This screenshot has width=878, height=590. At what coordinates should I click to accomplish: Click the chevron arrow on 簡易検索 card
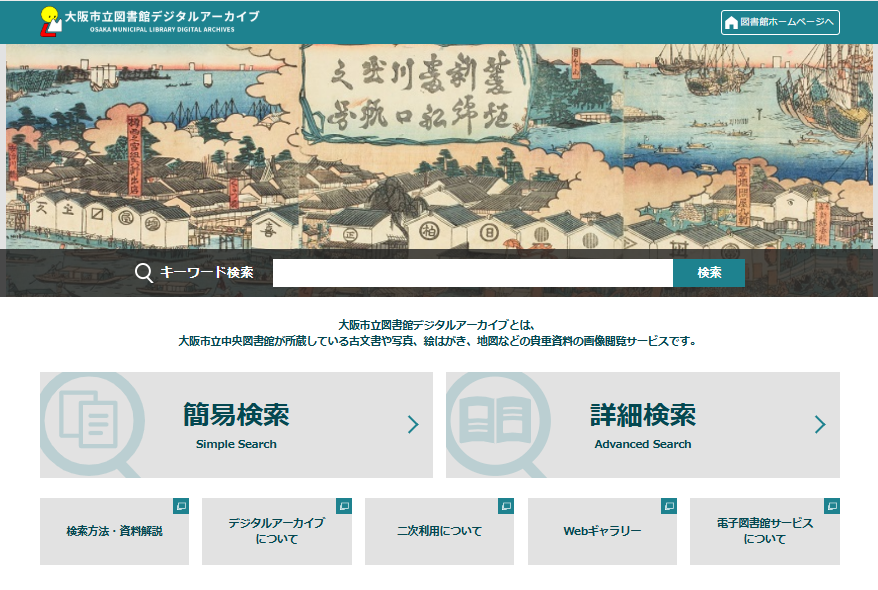[413, 424]
